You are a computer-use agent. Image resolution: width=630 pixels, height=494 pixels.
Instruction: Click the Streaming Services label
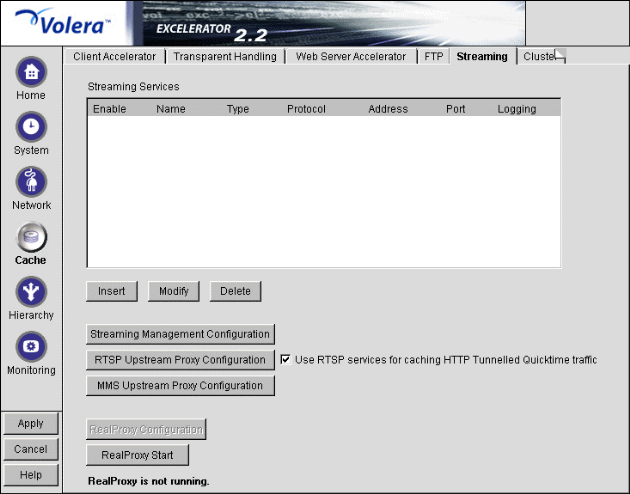(133, 86)
